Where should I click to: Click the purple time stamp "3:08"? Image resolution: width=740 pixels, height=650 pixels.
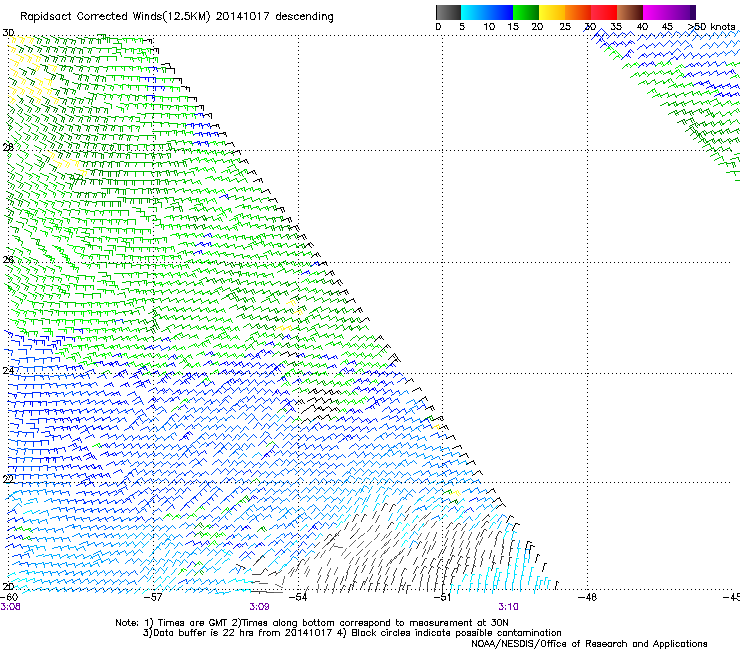(10, 607)
